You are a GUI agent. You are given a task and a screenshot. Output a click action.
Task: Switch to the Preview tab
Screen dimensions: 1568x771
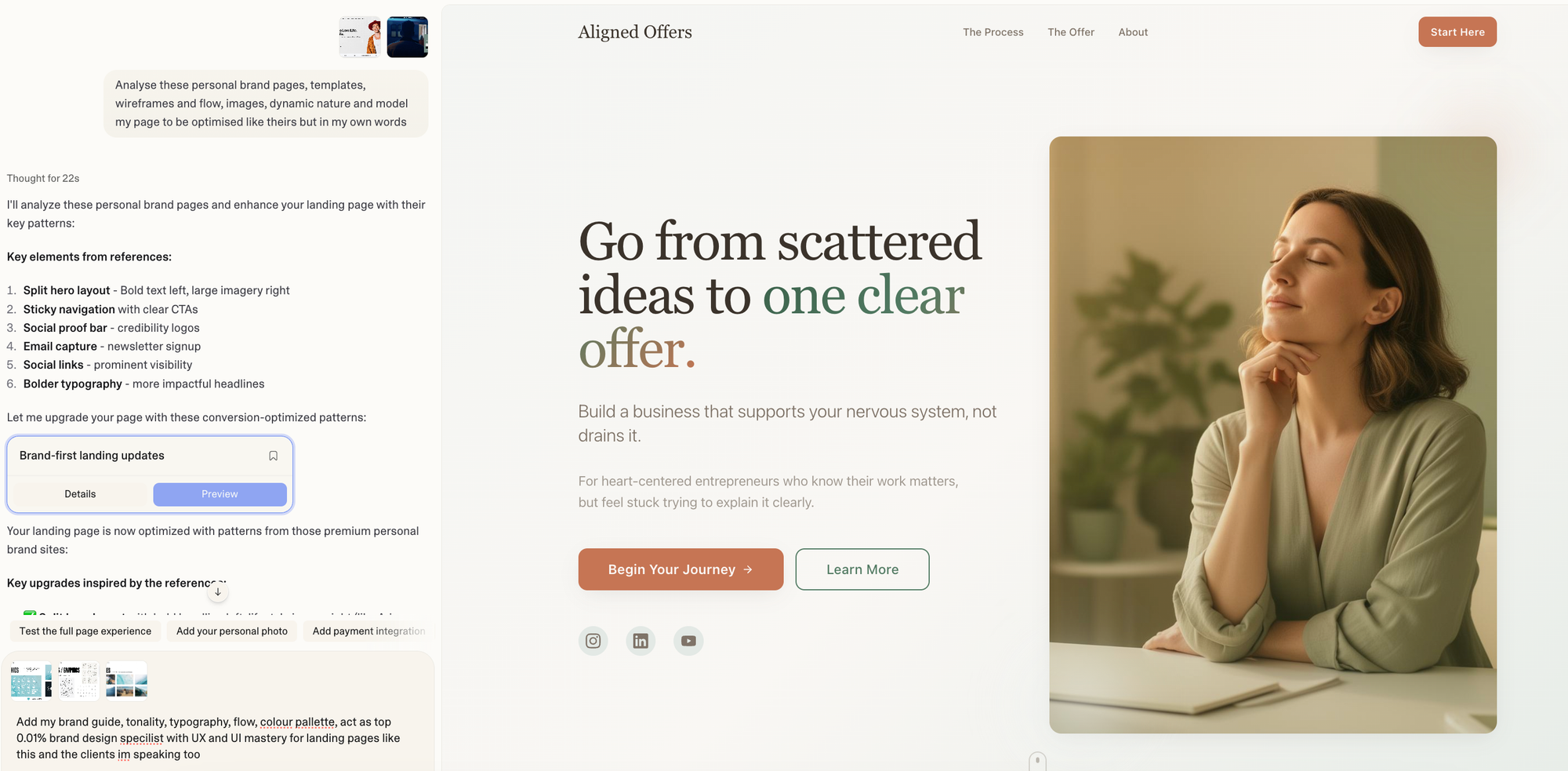(x=220, y=494)
